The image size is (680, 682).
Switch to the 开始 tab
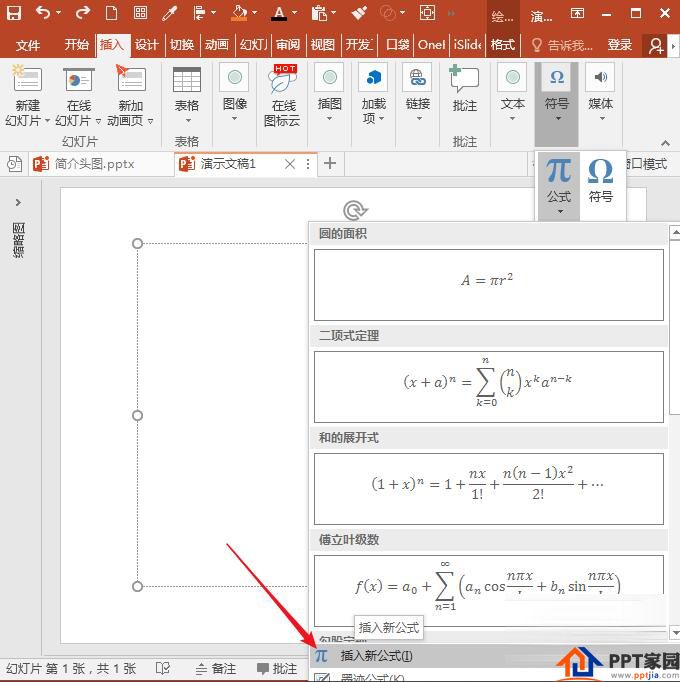tap(77, 45)
